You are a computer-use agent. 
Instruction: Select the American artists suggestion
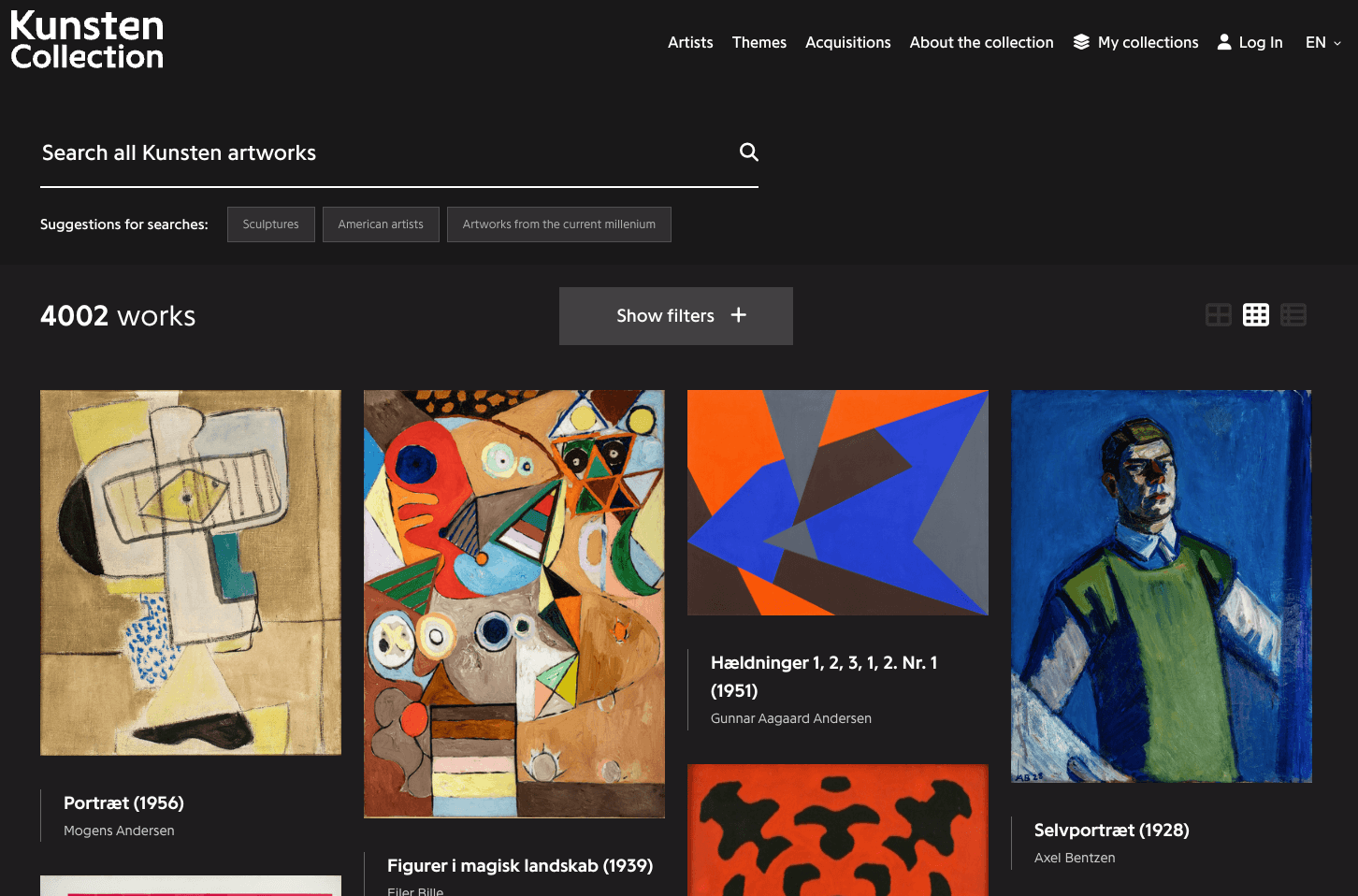coord(381,224)
